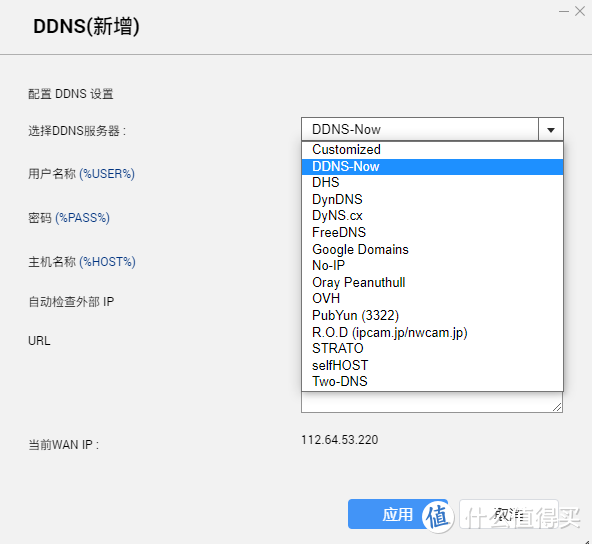This screenshot has height=544, width=592.
Task: Click the URL text area resize corner
Action: click(557, 407)
